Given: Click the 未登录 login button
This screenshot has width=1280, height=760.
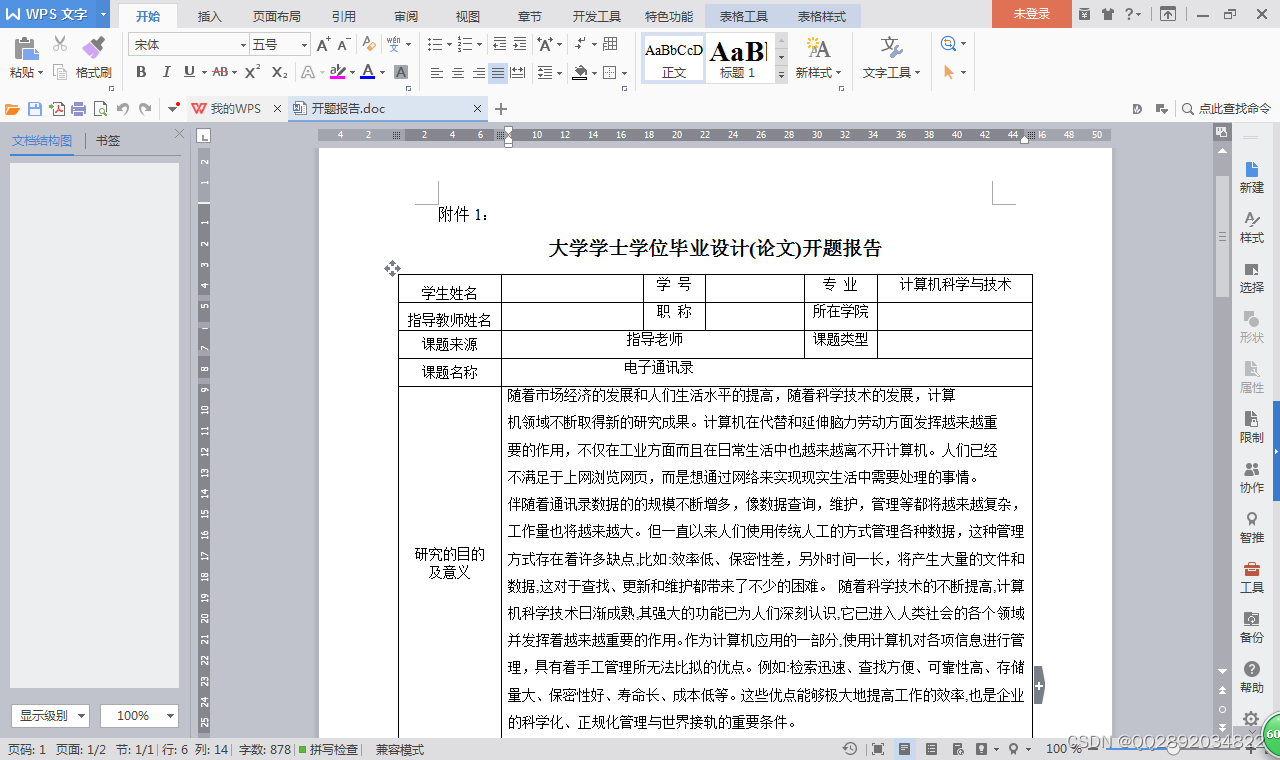Looking at the screenshot, I should 1032,14.
